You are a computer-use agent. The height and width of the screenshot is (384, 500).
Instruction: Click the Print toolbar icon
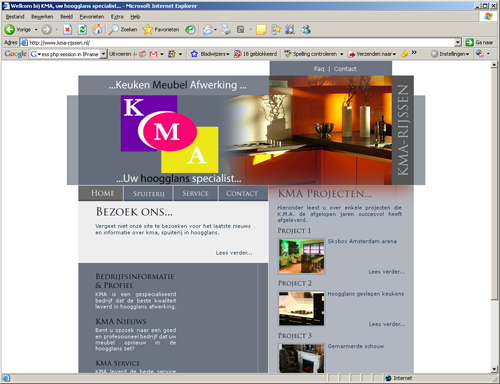[226, 30]
